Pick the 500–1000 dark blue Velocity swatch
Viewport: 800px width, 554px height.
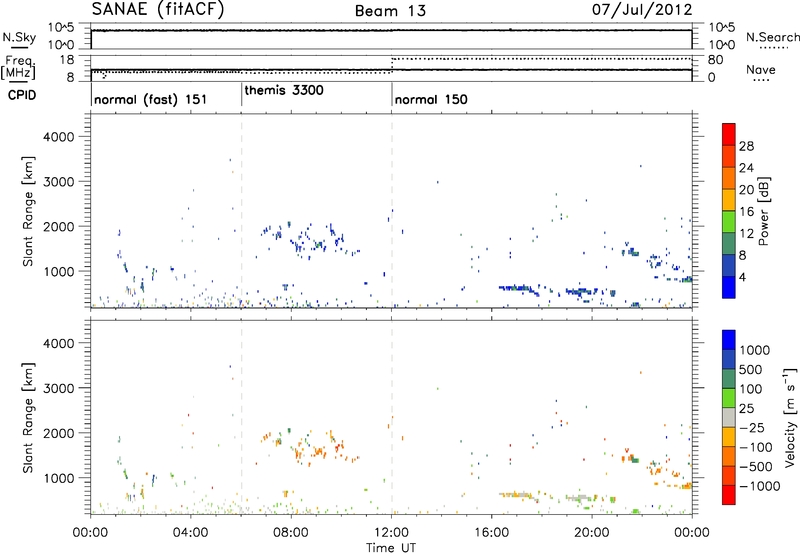click(x=729, y=359)
